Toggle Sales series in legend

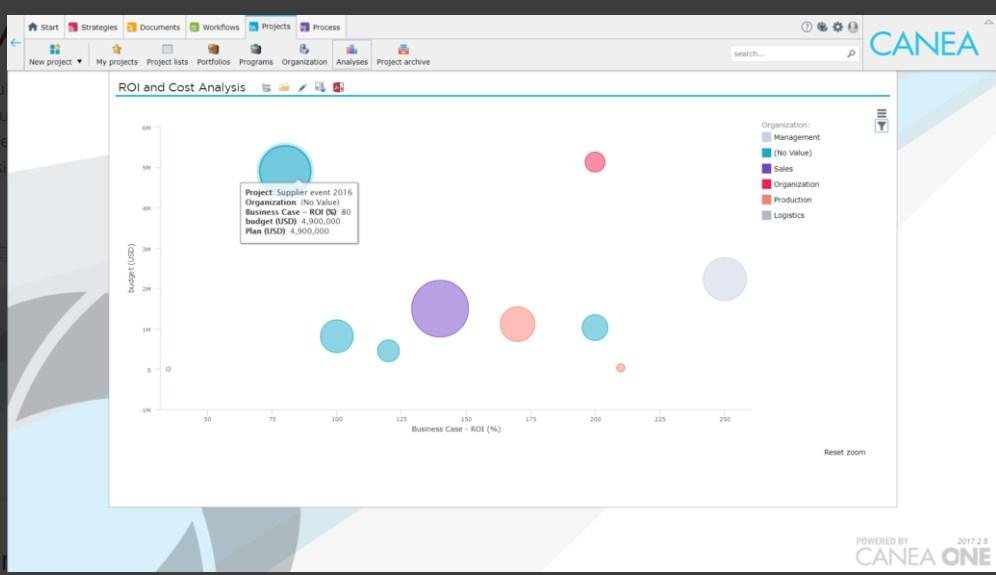(x=777, y=169)
